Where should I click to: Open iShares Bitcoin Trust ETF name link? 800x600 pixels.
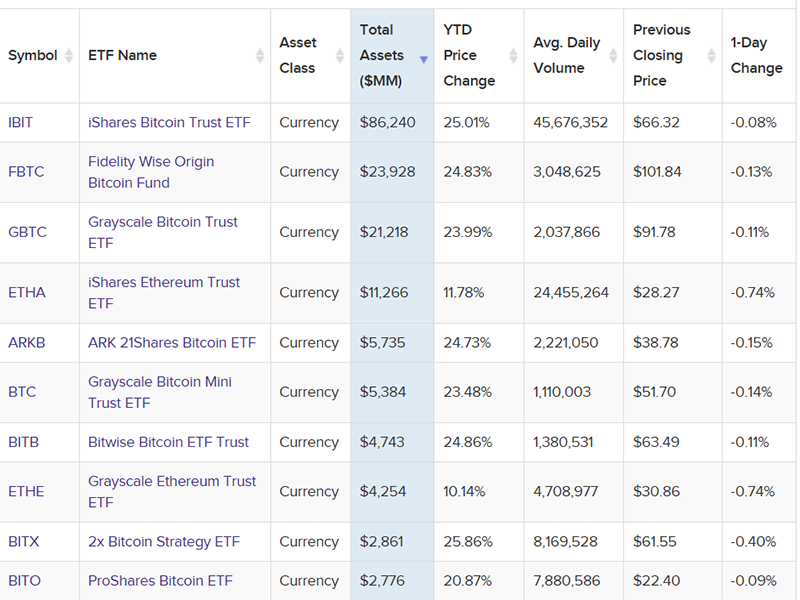click(169, 122)
